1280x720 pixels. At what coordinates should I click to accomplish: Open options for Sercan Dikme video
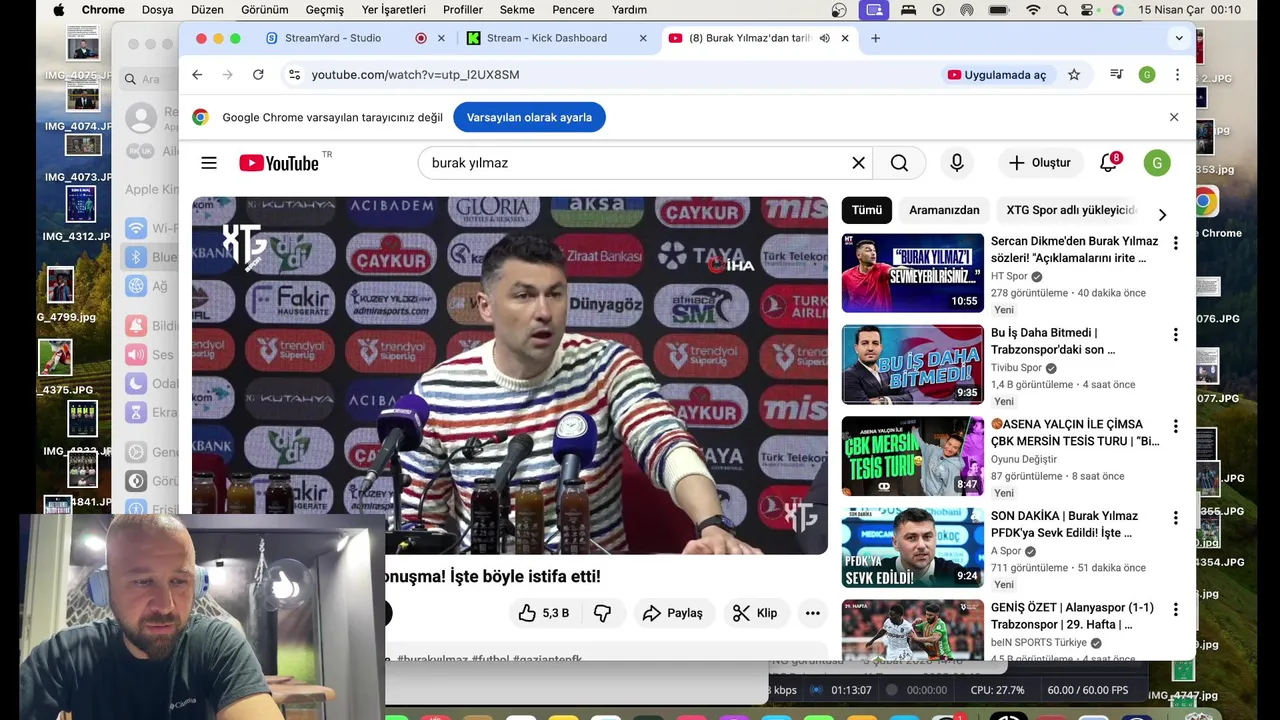tap(1175, 243)
